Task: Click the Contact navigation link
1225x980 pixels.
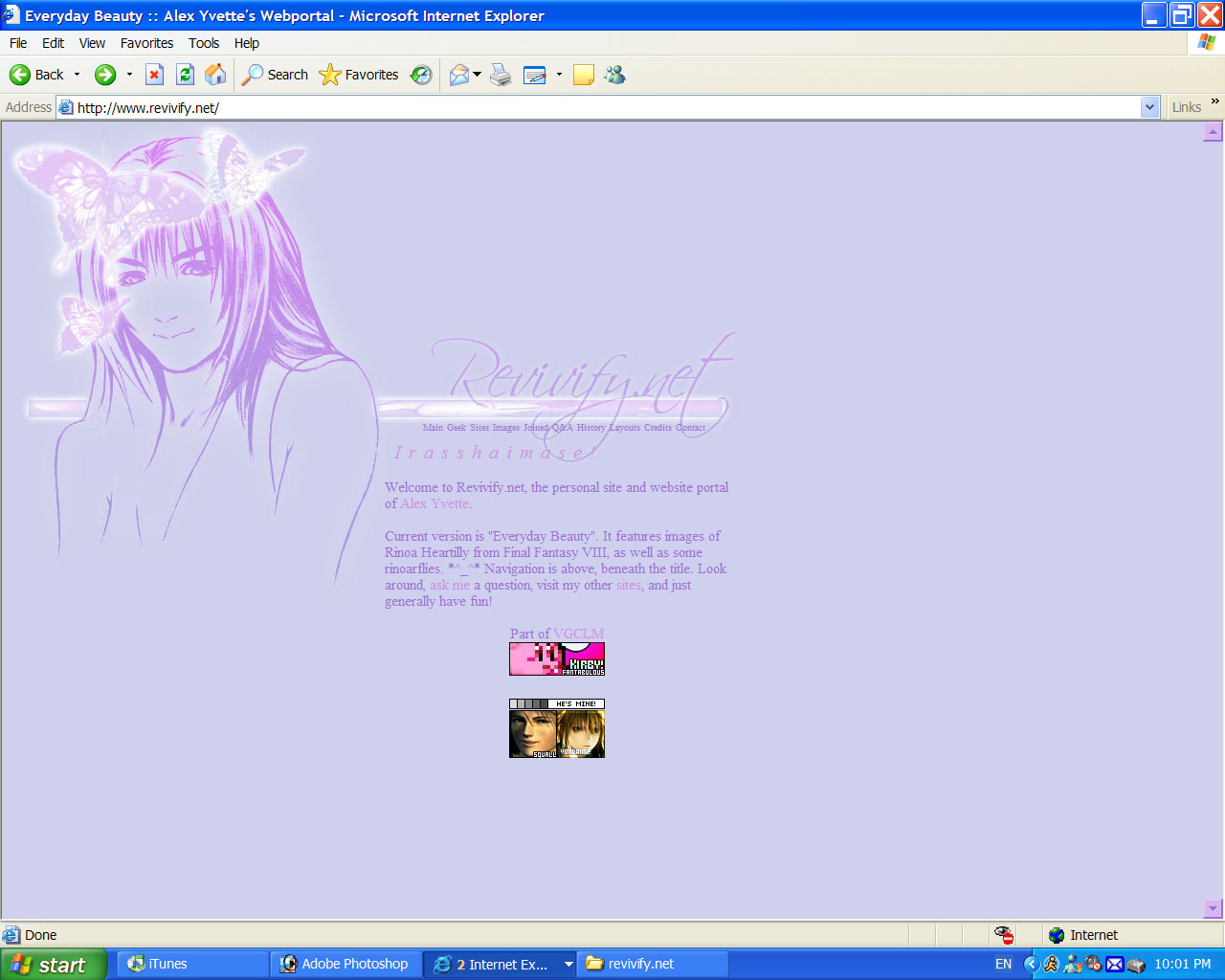Action: 691,428
